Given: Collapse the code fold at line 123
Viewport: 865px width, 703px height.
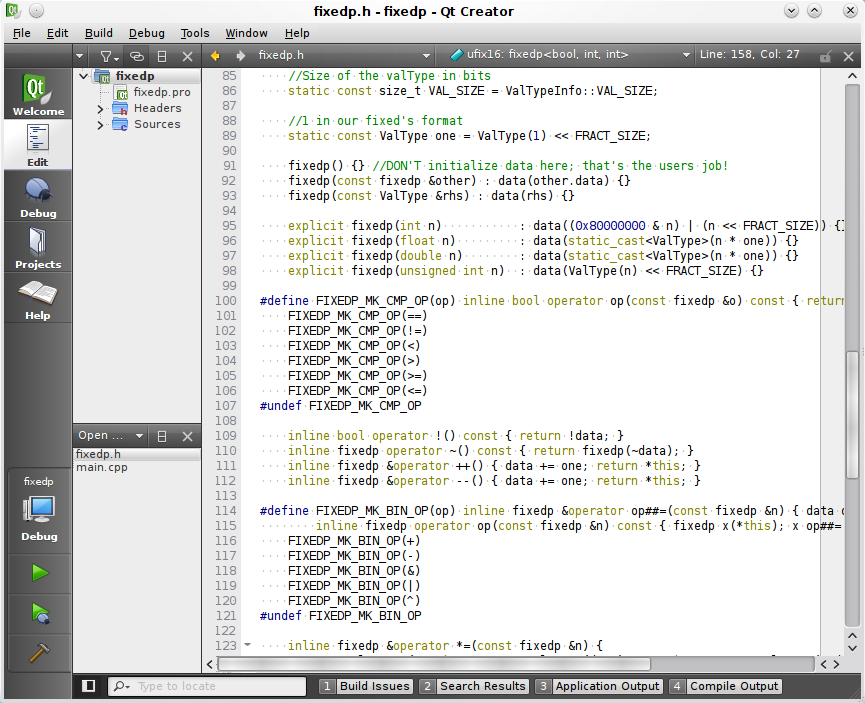Looking at the screenshot, I should click(248, 646).
